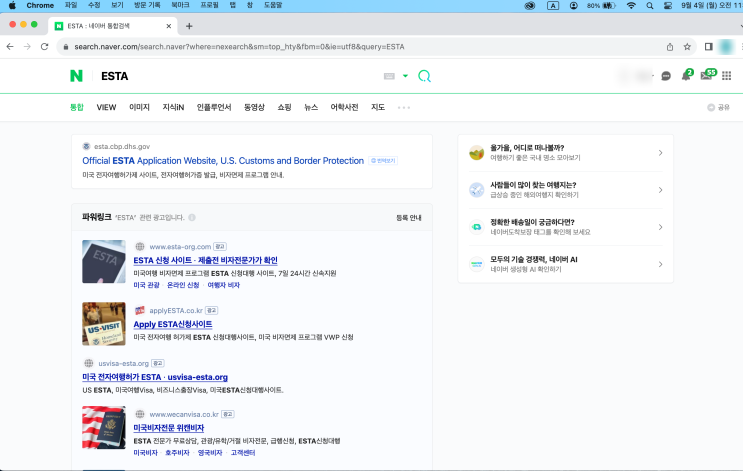Go back with the browser back arrow

(x=10, y=46)
